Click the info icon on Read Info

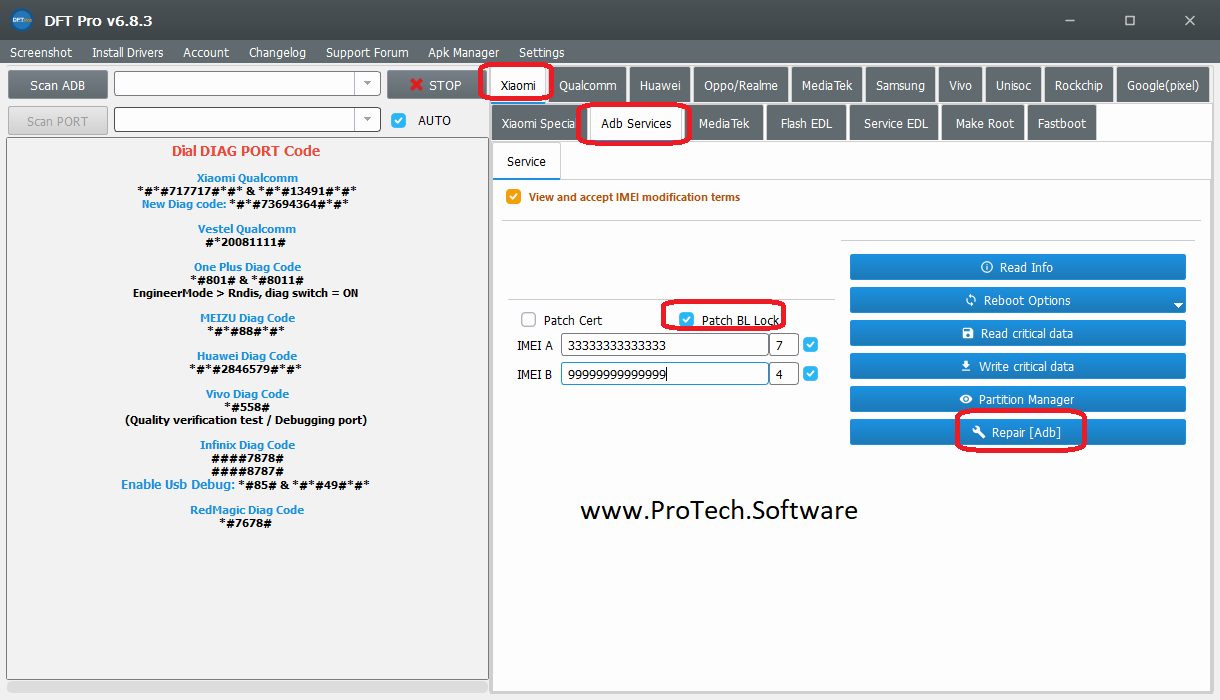[987, 267]
